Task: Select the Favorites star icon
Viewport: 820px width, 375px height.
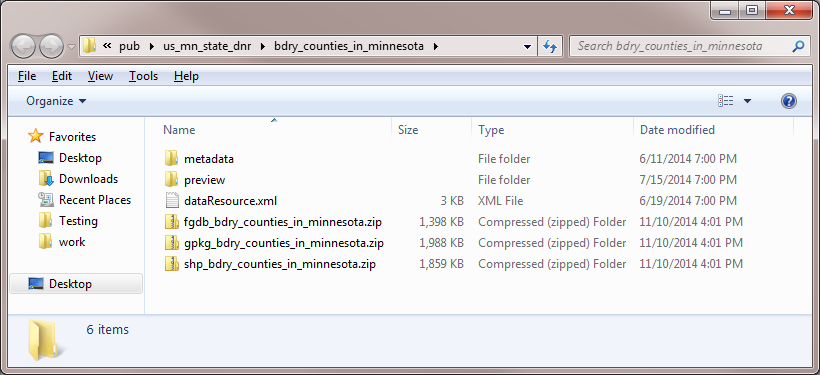Action: (36, 137)
